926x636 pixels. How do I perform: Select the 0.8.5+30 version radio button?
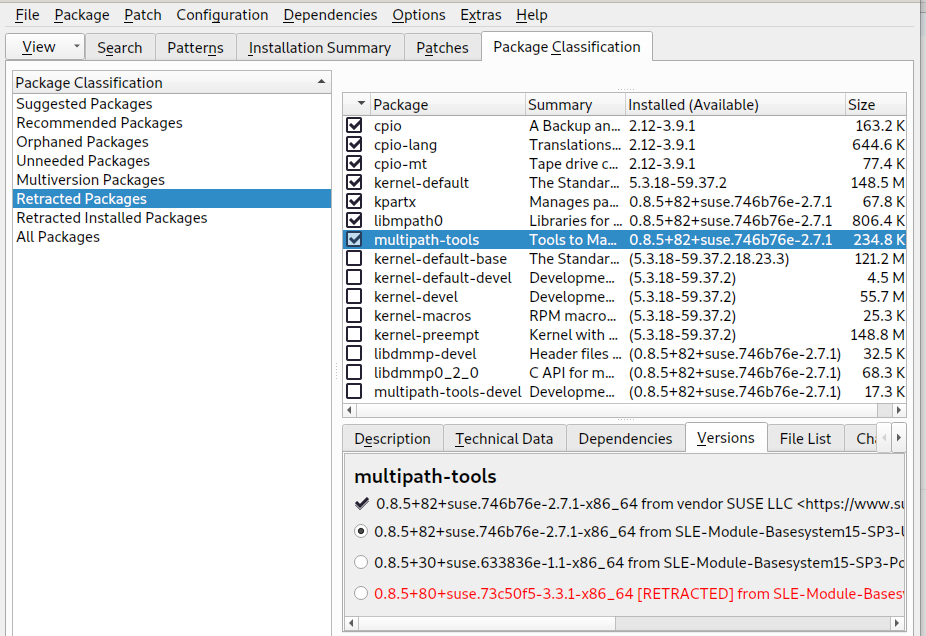pyautogui.click(x=361, y=563)
